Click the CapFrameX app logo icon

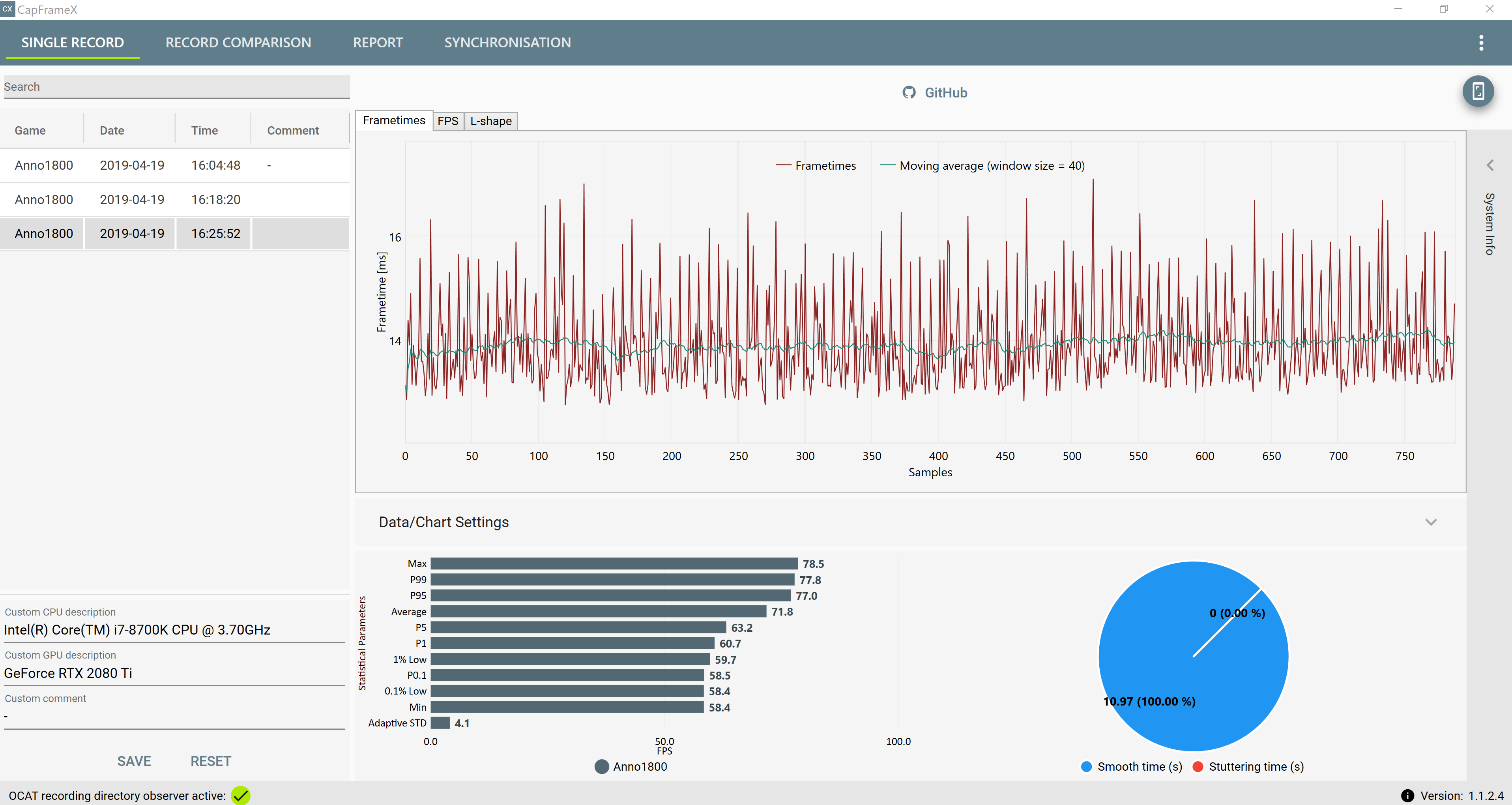point(7,9)
